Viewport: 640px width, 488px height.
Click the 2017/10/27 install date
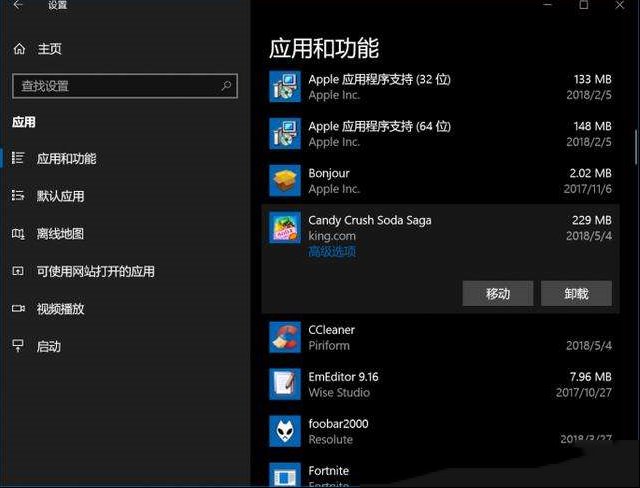[584, 393]
